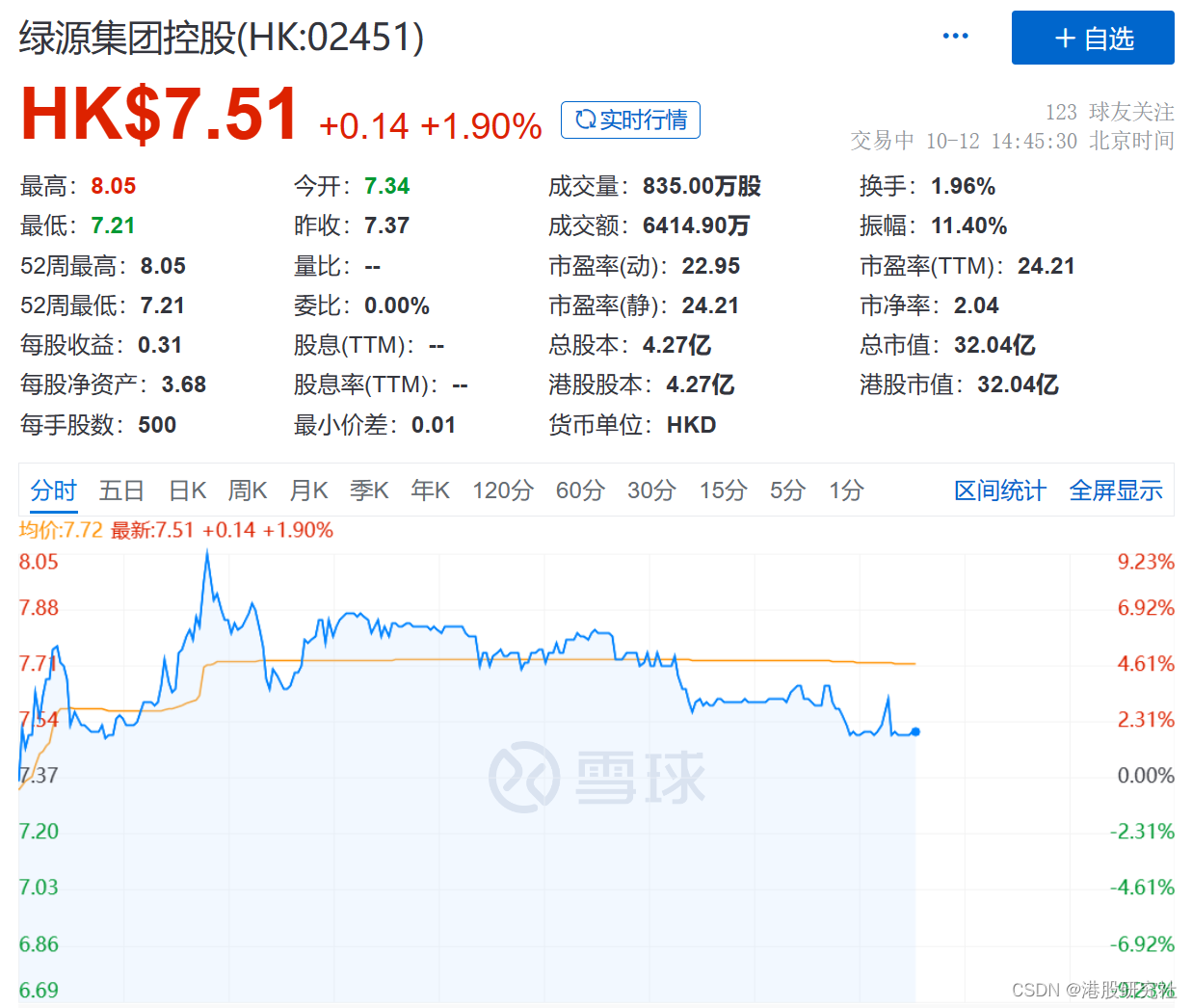1192x1008 pixels.
Task: Click the 最低 value 7.21
Action: pos(114,225)
